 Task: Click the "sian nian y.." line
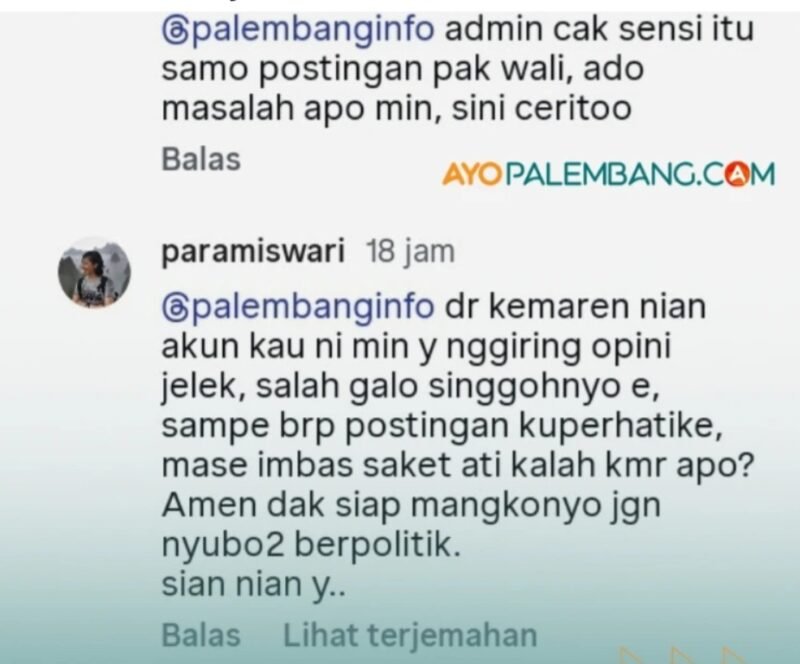tap(254, 584)
